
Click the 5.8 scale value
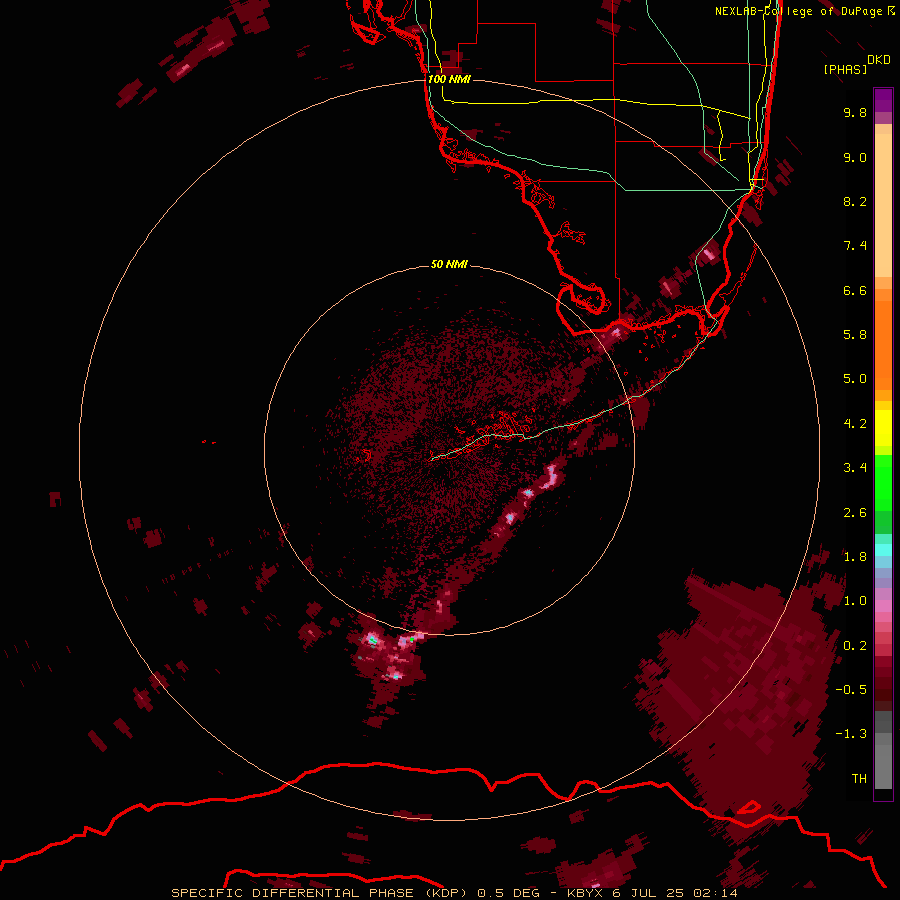(855, 335)
